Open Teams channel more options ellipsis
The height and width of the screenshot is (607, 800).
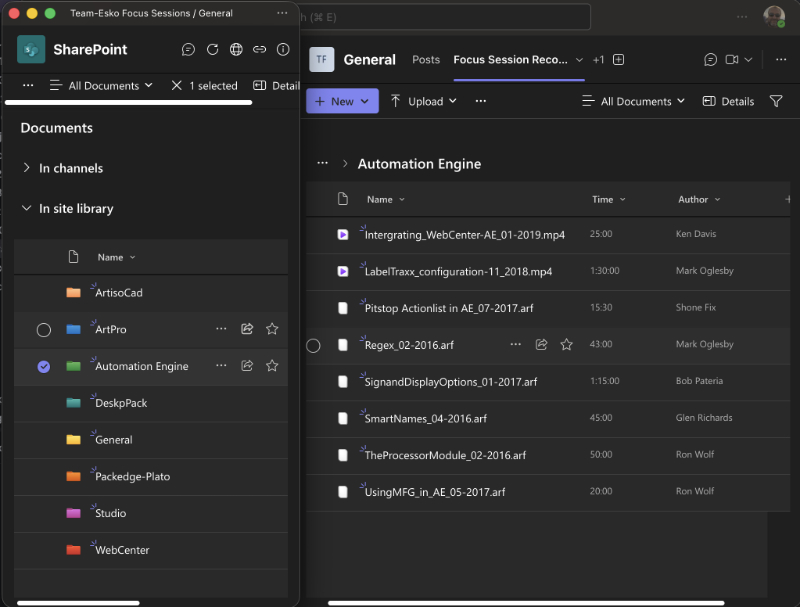click(781, 60)
